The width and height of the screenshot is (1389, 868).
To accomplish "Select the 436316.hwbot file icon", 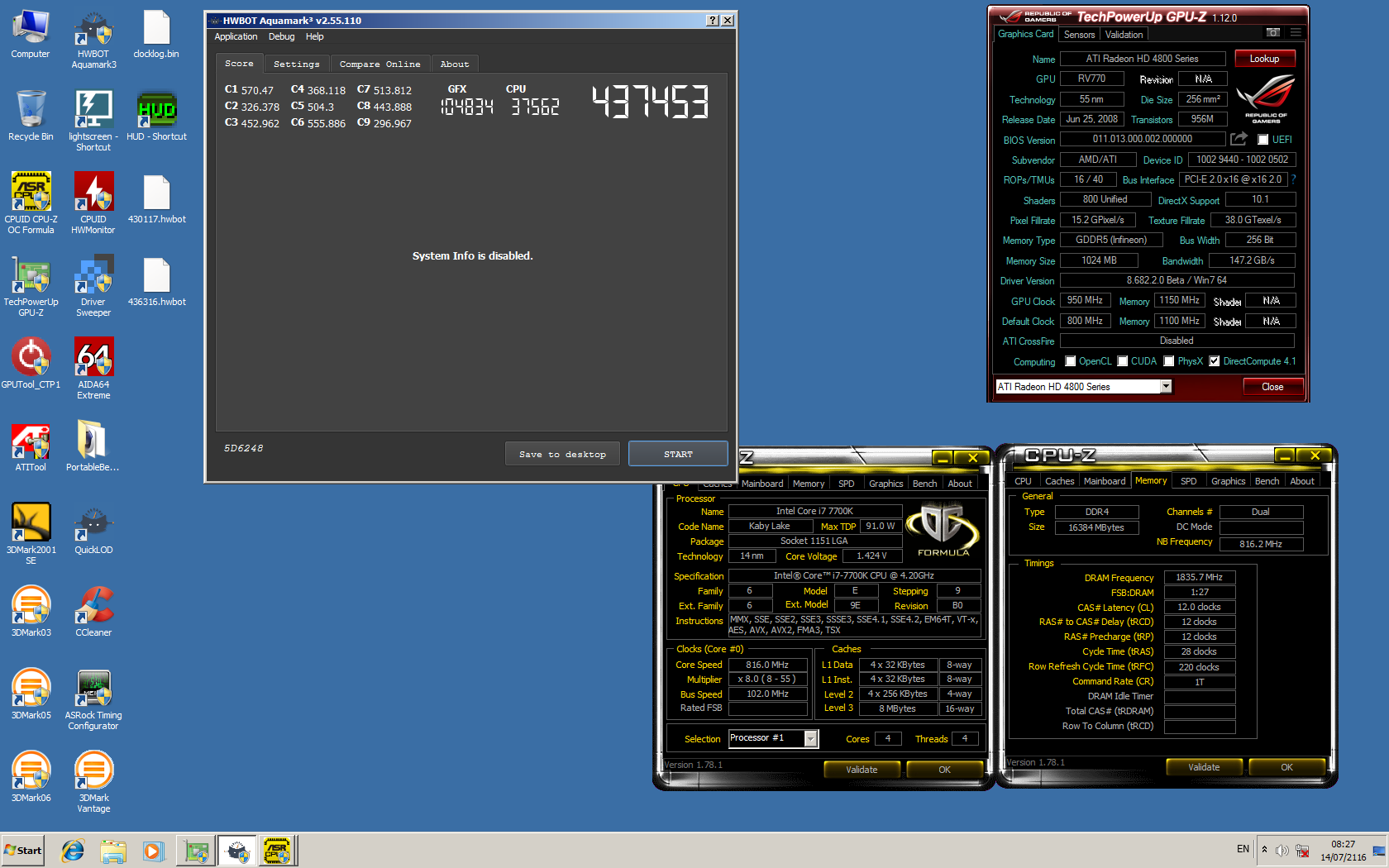I will click(156, 281).
